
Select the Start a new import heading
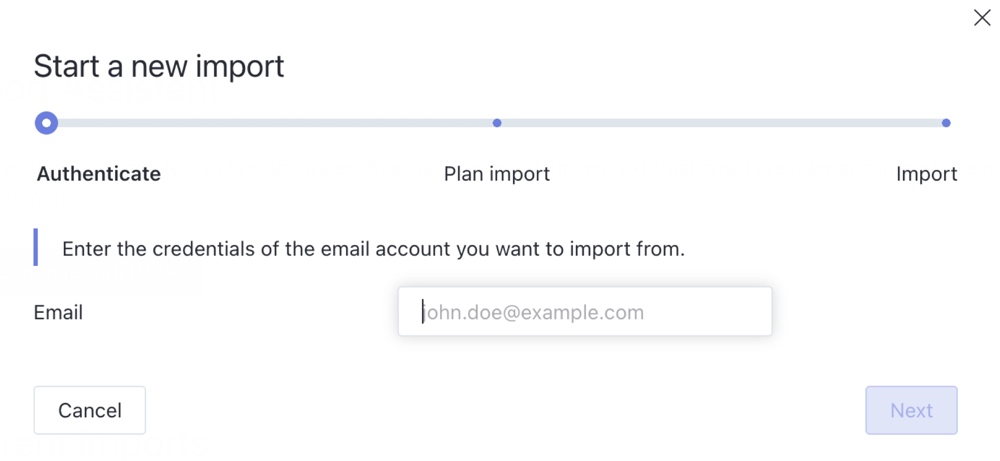click(159, 66)
